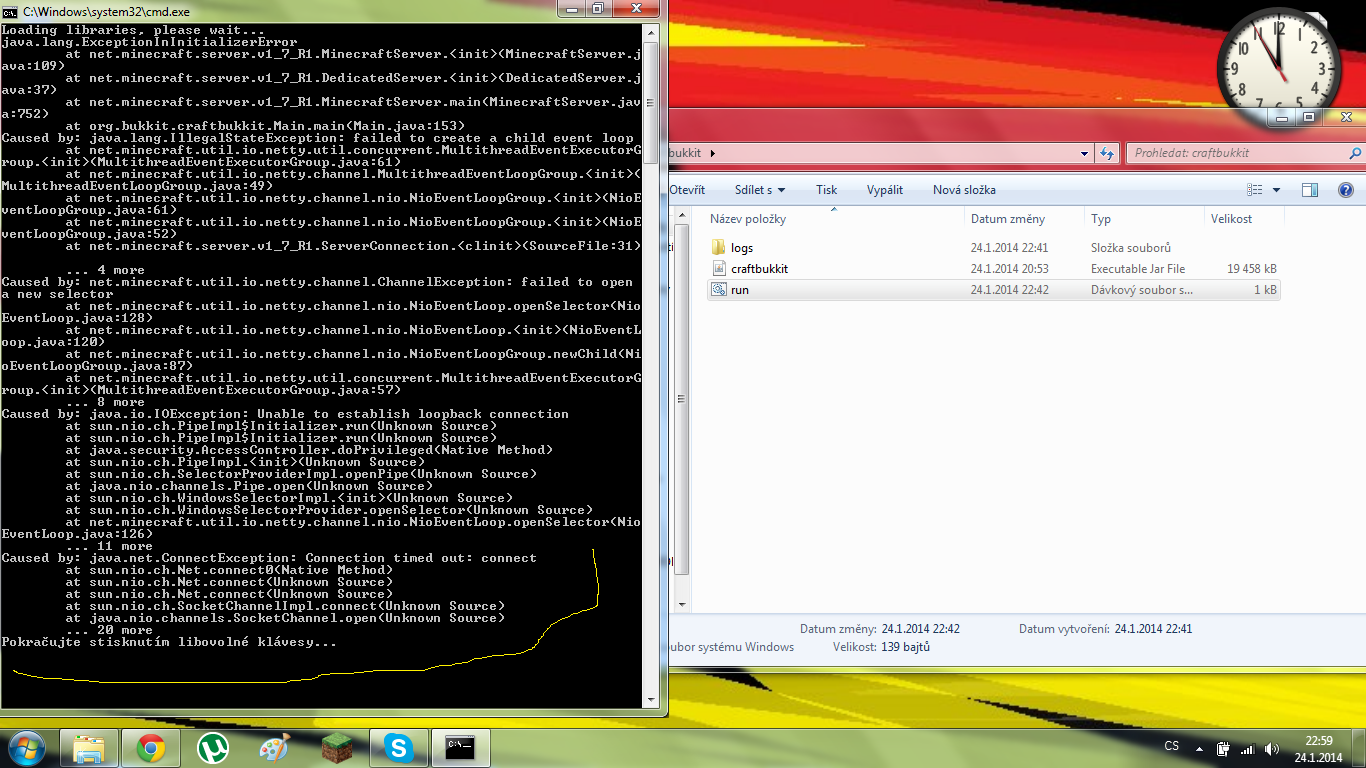Viewport: 1366px width, 768px height.
Task: Click the 1 kB size of run
Action: 1265,290
